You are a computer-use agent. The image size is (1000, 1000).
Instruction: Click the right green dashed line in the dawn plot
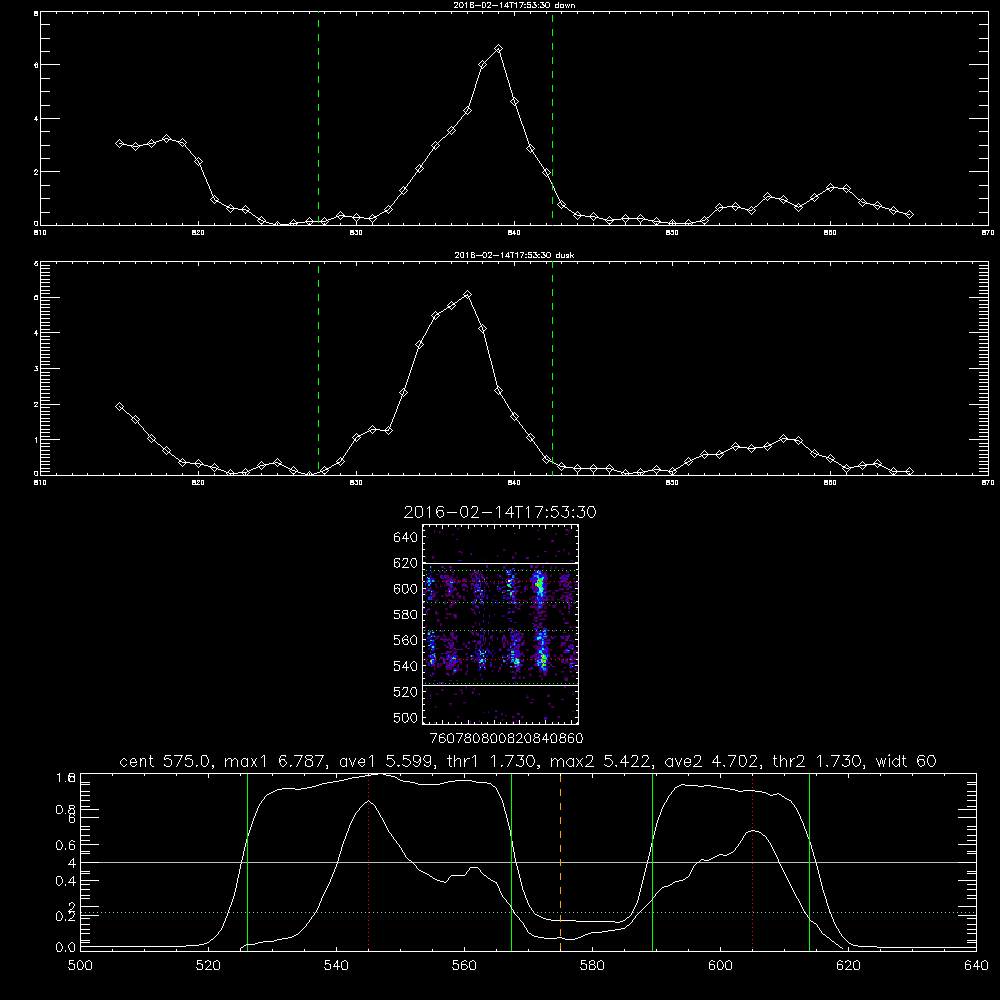click(552, 119)
